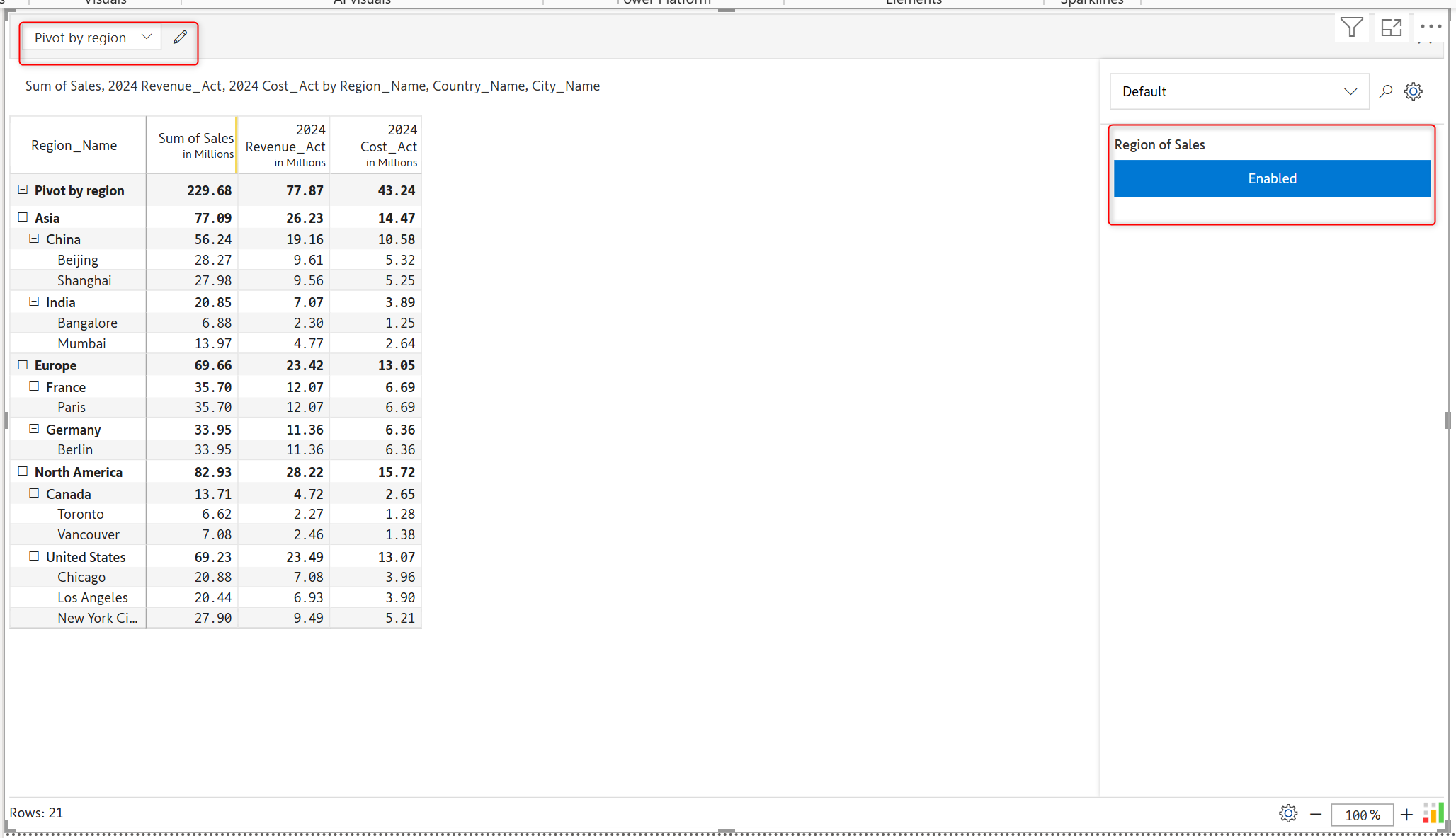Click the pencil edit icon

[x=180, y=38]
